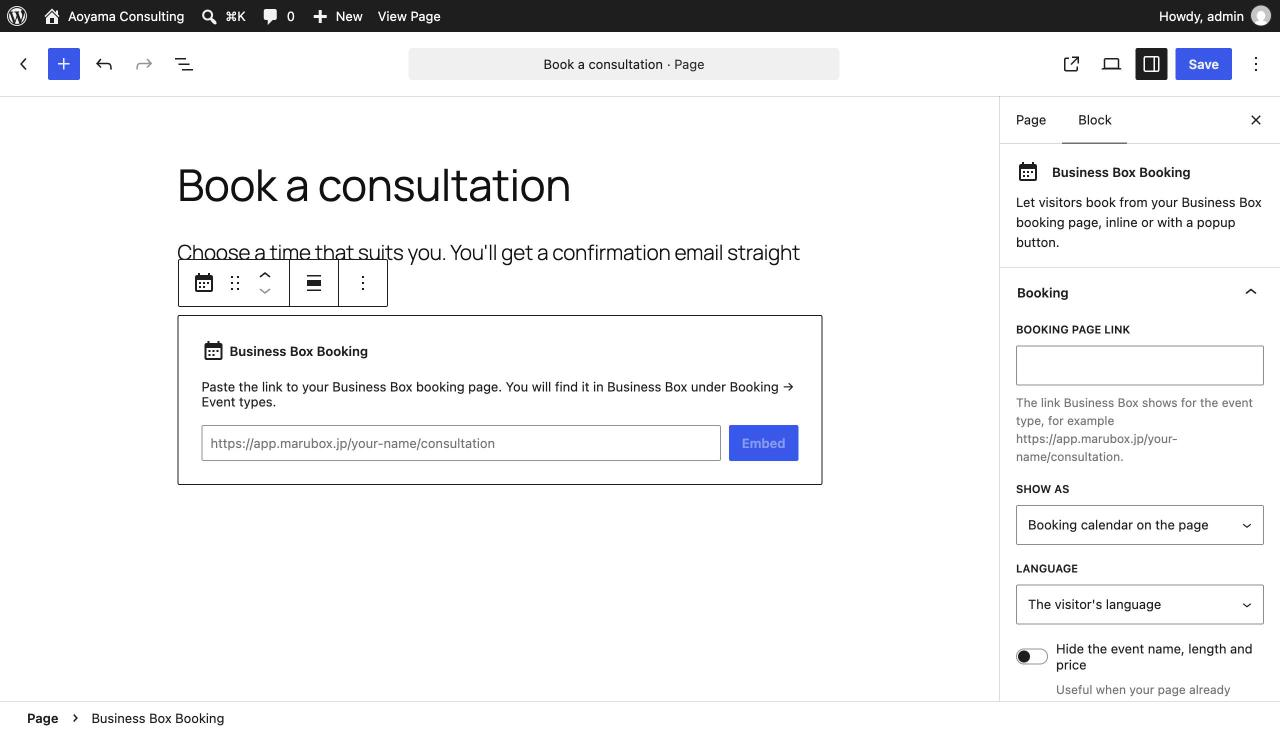Open the editor Options menu
The width and height of the screenshot is (1280, 734).
click(1256, 64)
